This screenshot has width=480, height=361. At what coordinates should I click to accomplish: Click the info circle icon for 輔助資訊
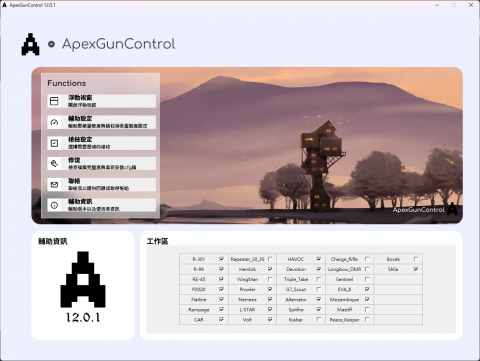tap(54, 205)
